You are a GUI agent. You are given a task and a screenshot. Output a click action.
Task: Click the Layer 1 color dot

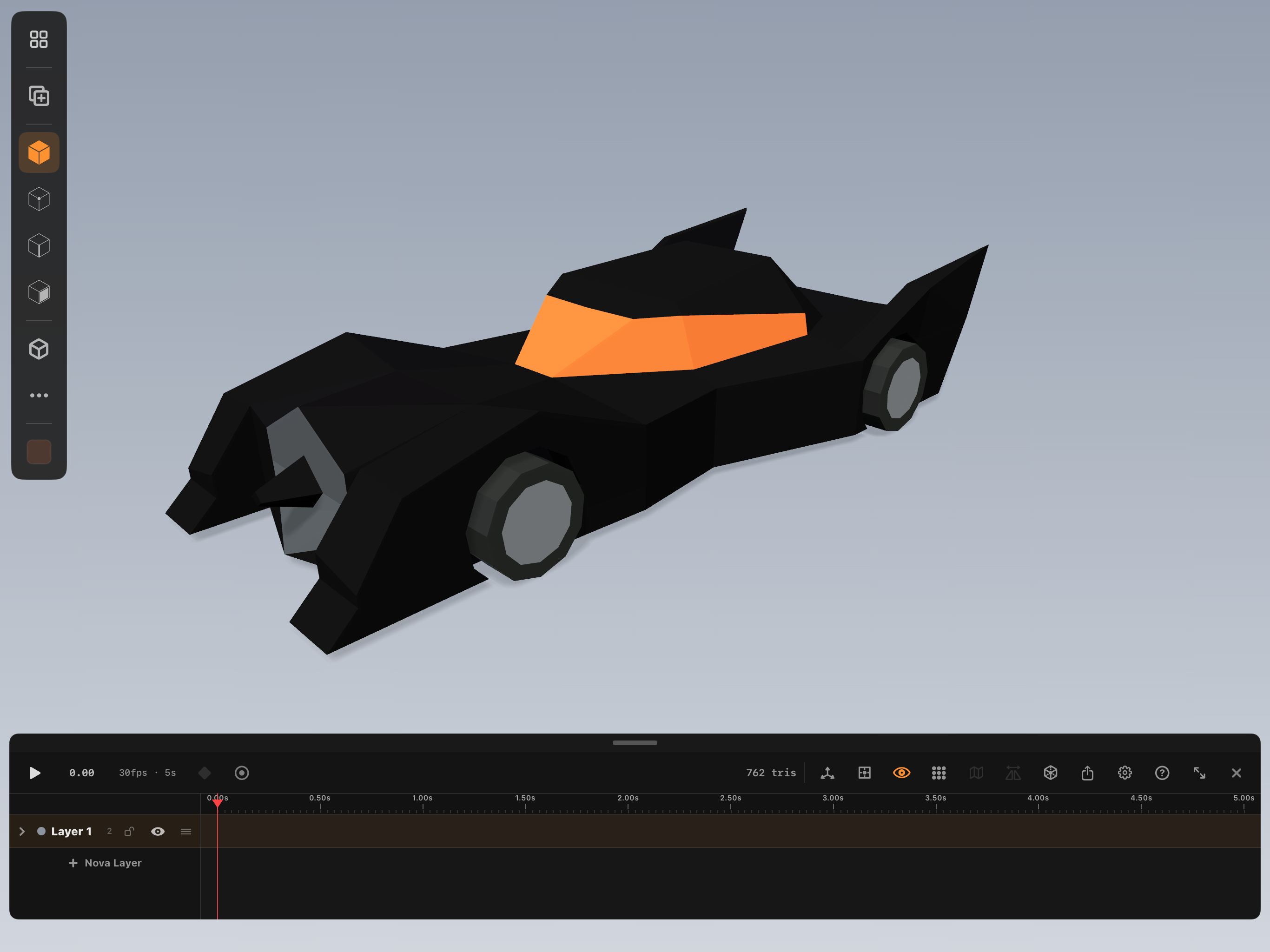tap(41, 831)
